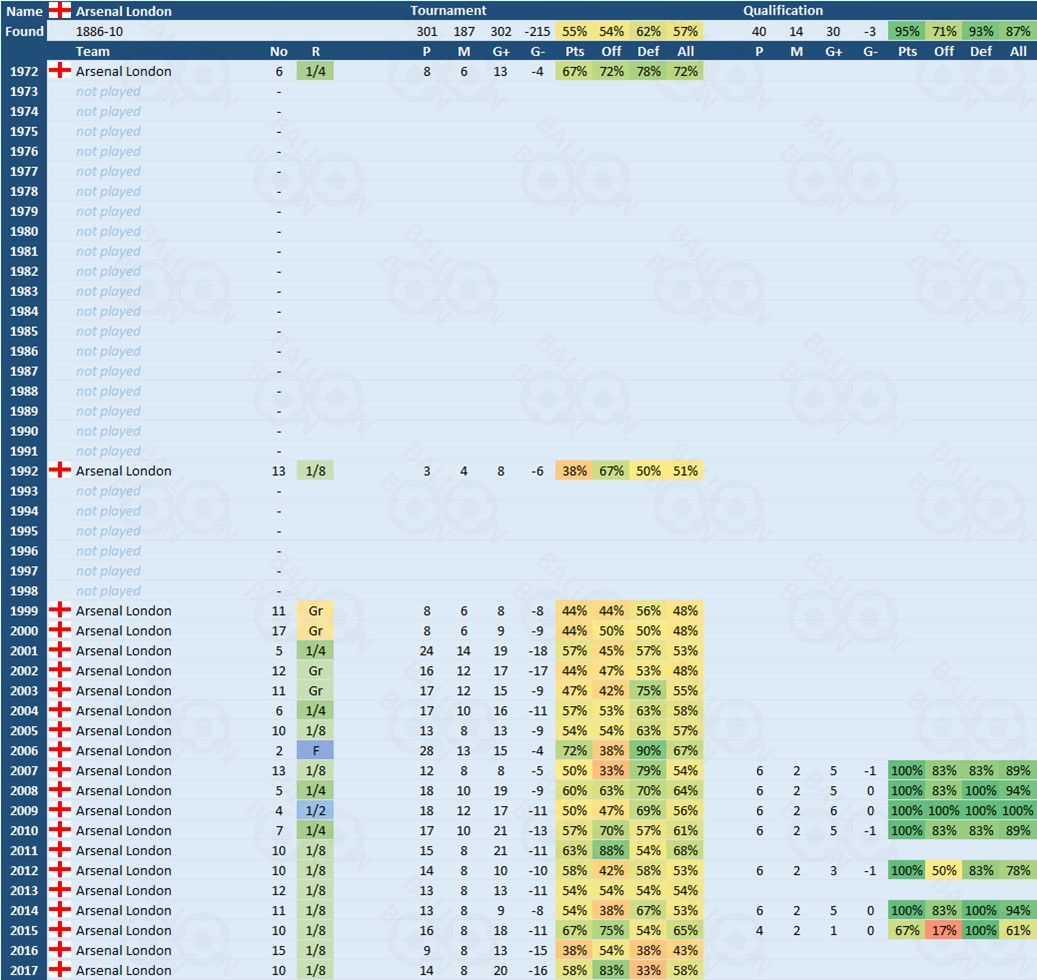The width and height of the screenshot is (1037, 980).
Task: Click the England flag in the 2013 row
Action: click(60, 891)
